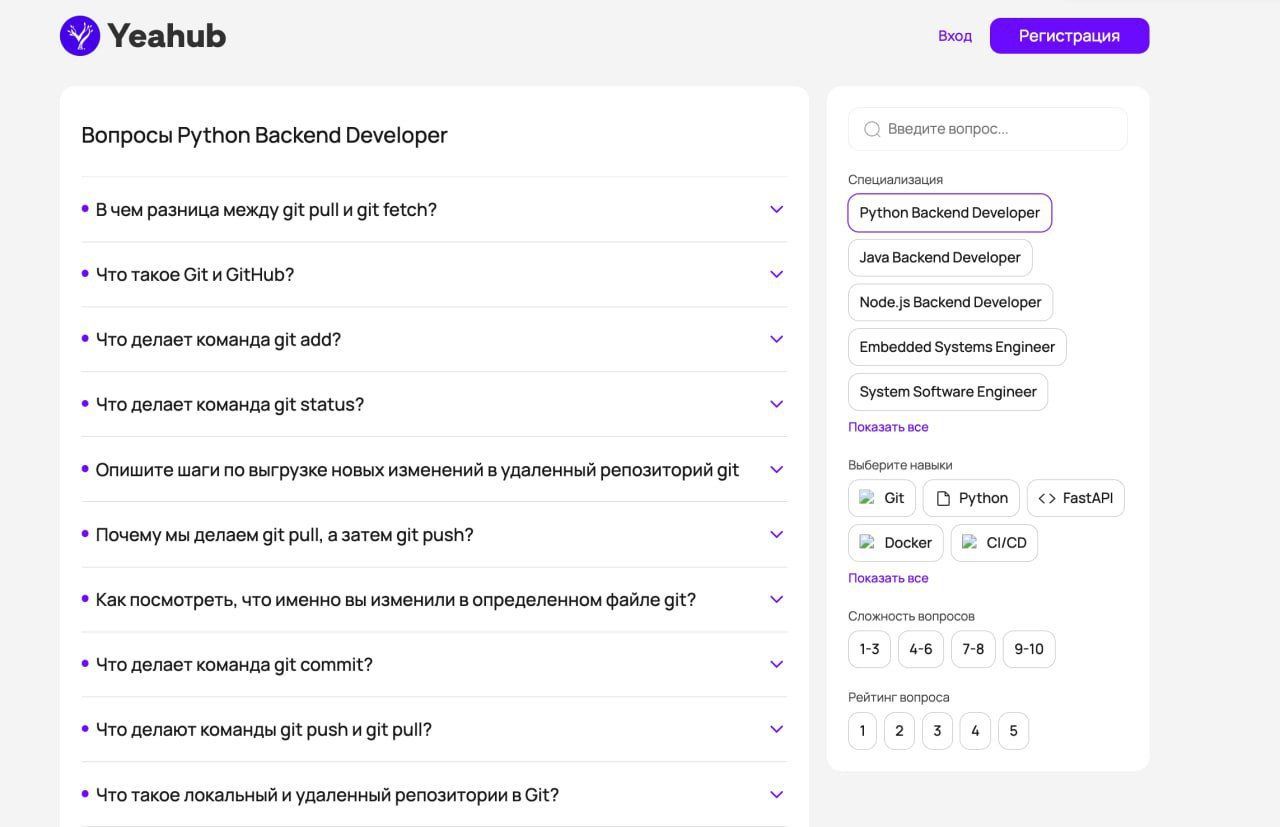Filter by question rating 5

[x=1013, y=731]
